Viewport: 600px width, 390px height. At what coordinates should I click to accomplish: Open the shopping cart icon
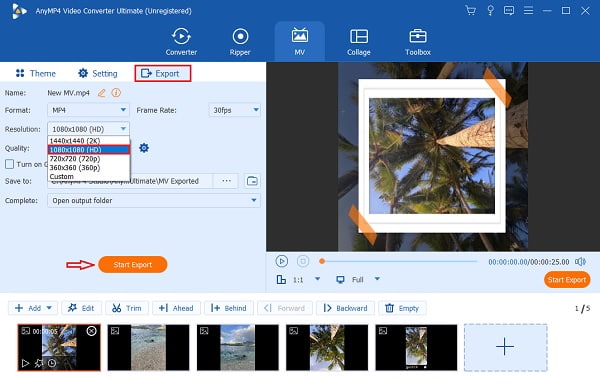[x=470, y=10]
